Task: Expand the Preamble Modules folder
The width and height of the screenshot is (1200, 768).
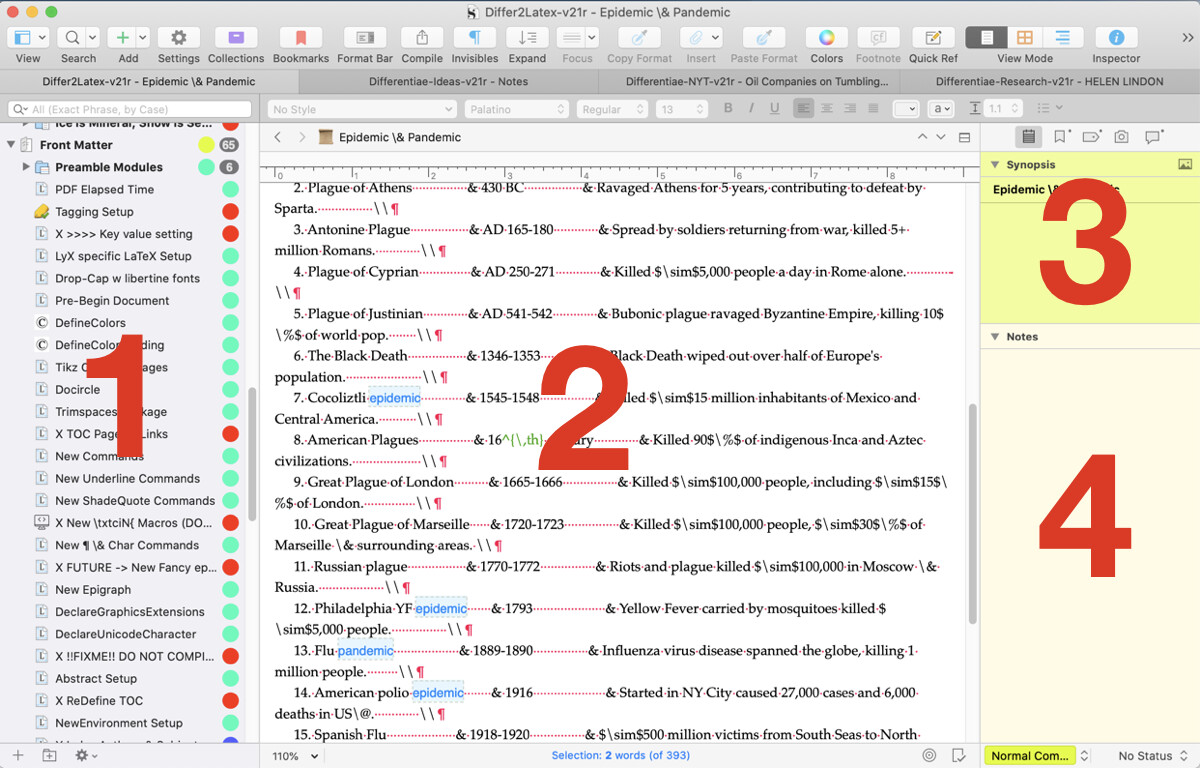Action: click(26, 167)
